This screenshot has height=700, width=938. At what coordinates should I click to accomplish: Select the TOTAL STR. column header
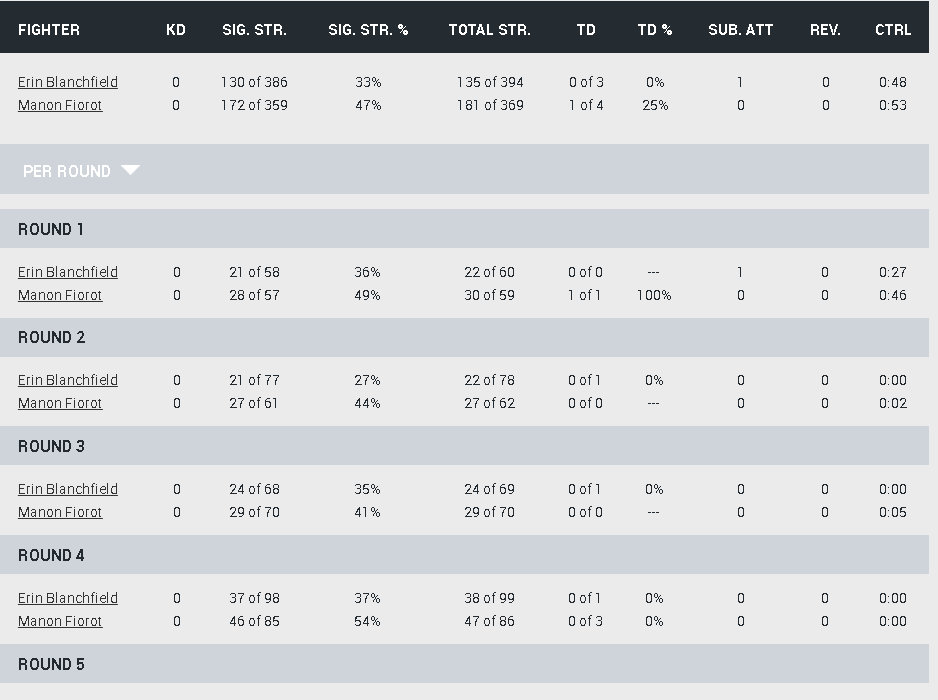point(490,30)
